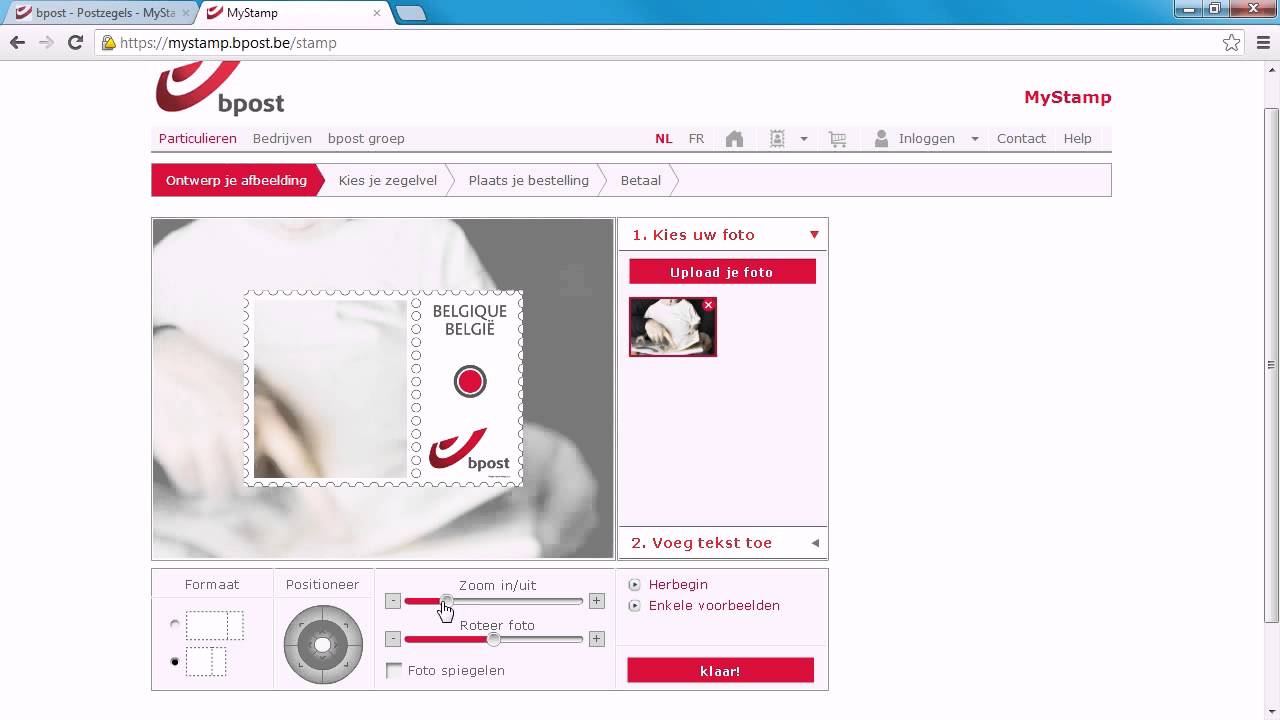Image resolution: width=1280 pixels, height=720 pixels.
Task: Open the Particulieren menu item
Action: click(x=198, y=139)
